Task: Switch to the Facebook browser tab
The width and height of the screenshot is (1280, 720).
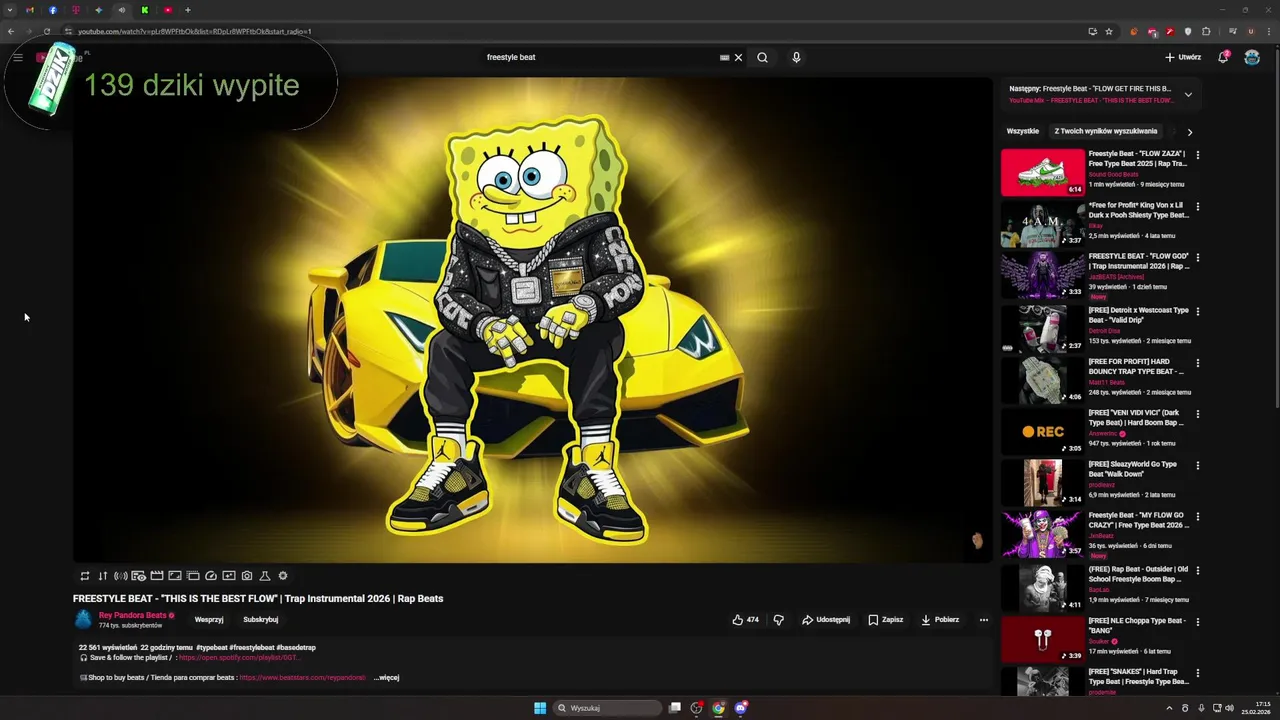Action: pos(53,10)
